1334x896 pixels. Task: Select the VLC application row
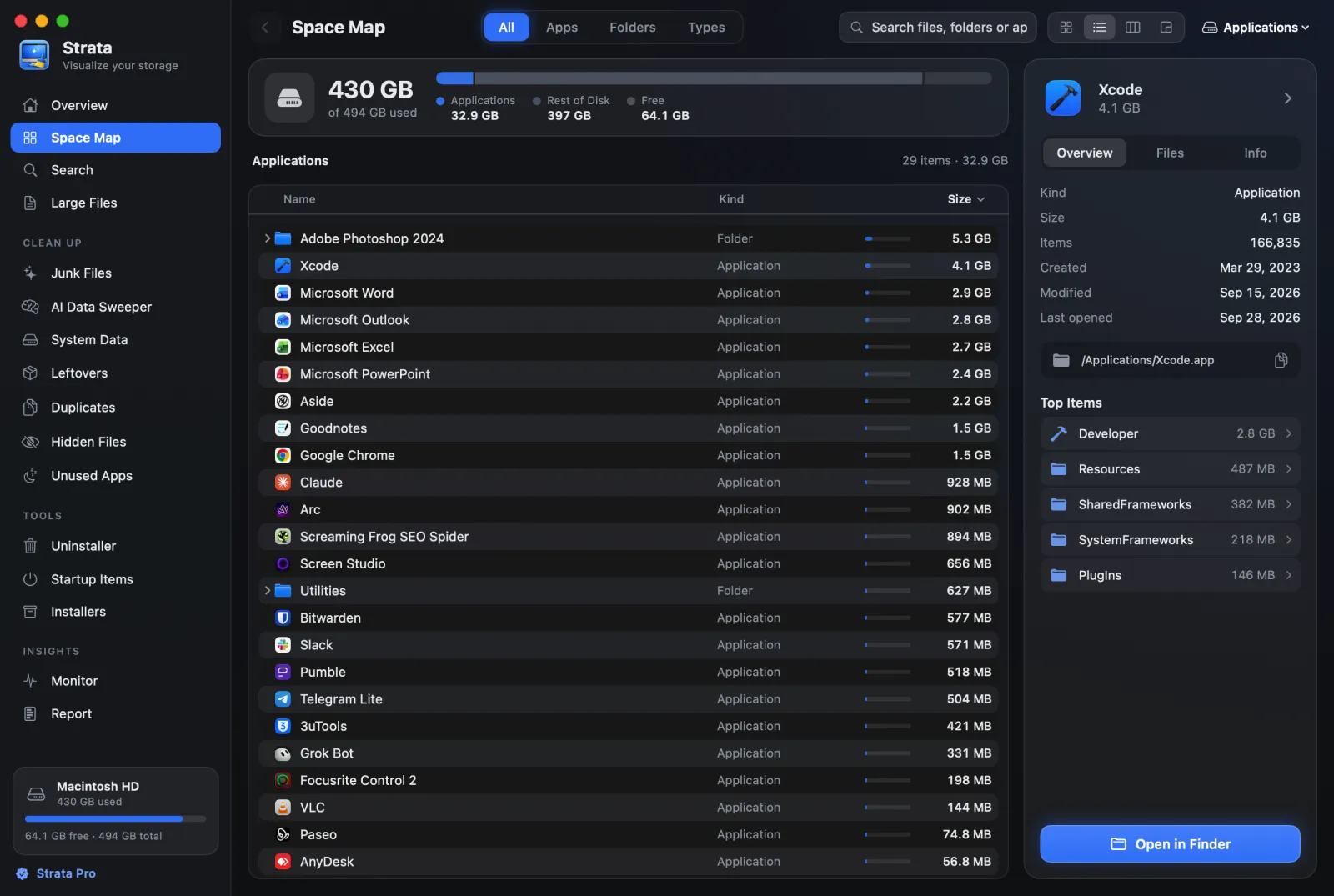click(x=629, y=808)
